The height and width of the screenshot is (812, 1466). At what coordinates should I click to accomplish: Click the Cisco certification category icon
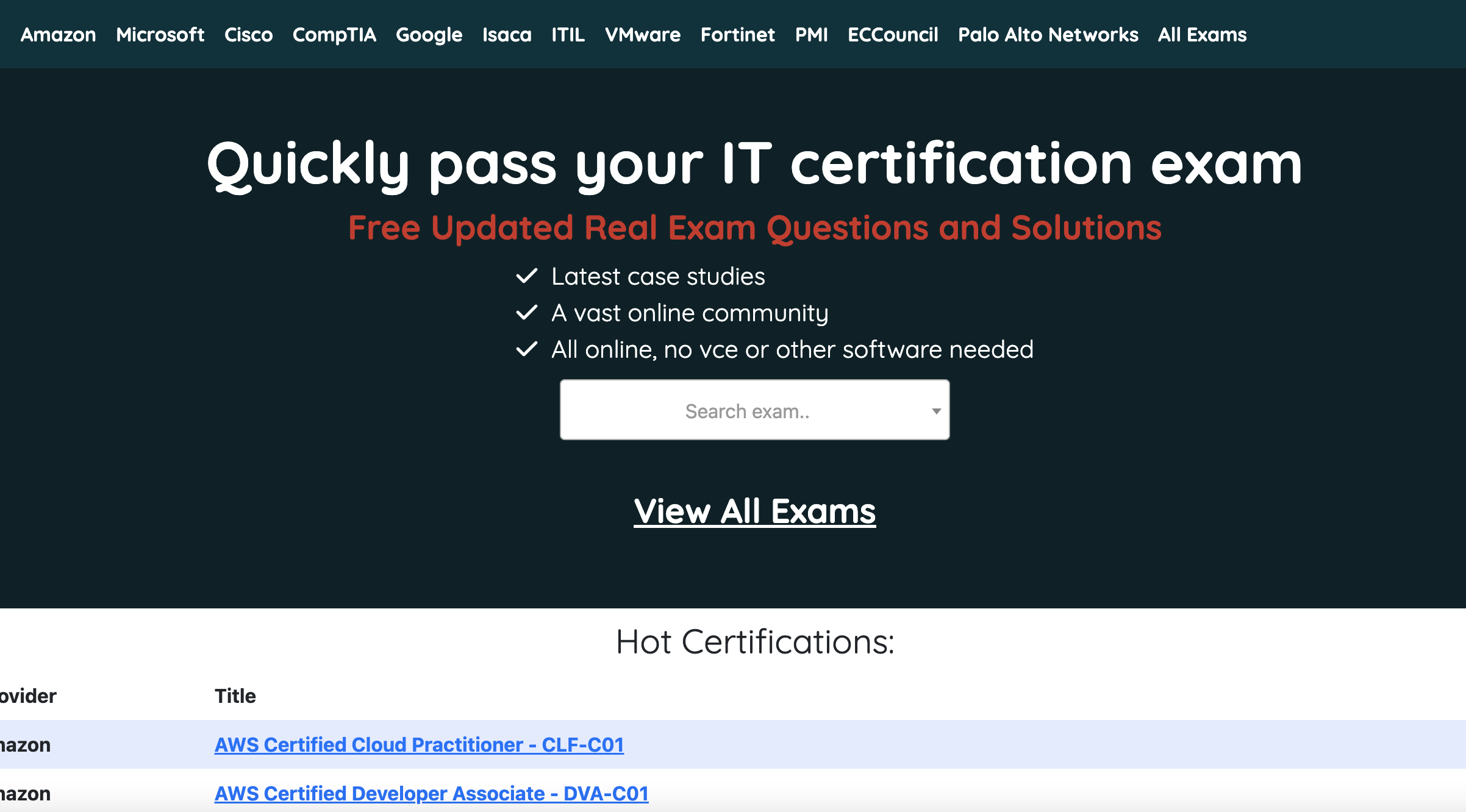click(247, 34)
